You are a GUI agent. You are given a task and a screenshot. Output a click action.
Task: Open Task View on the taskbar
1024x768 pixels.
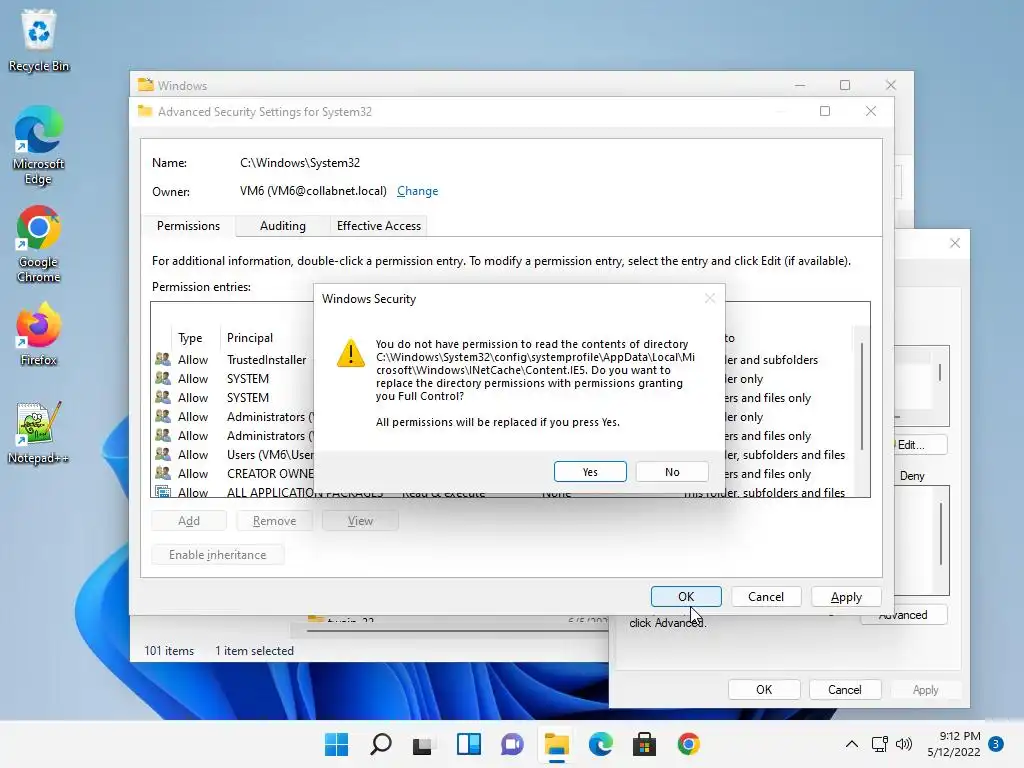[x=424, y=744]
